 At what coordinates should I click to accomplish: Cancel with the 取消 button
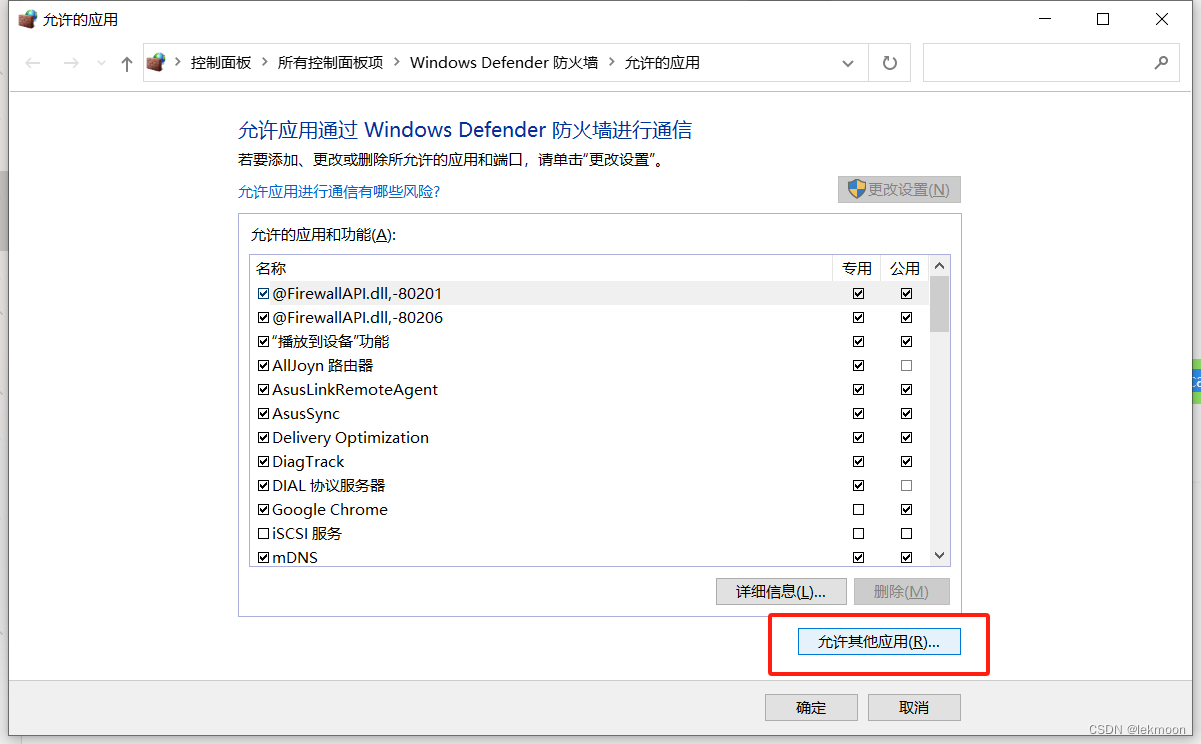pos(914,707)
